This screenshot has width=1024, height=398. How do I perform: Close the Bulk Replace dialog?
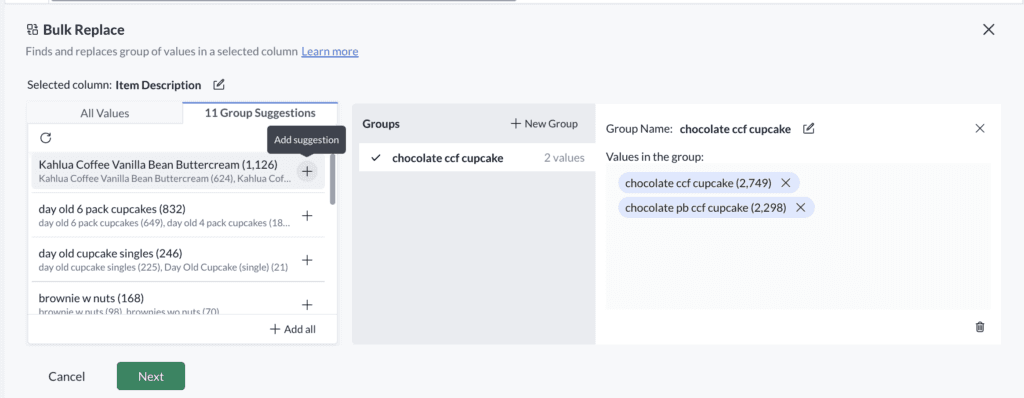tap(989, 29)
